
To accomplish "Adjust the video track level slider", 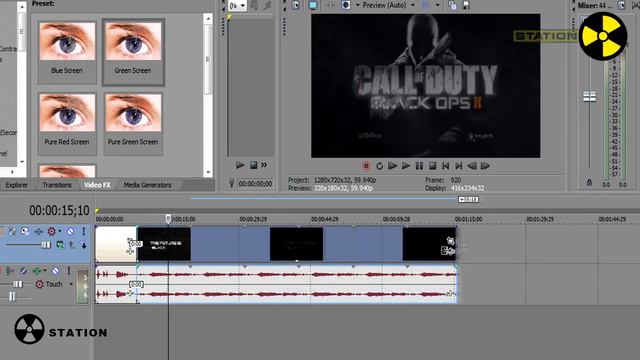I will (x=46, y=244).
